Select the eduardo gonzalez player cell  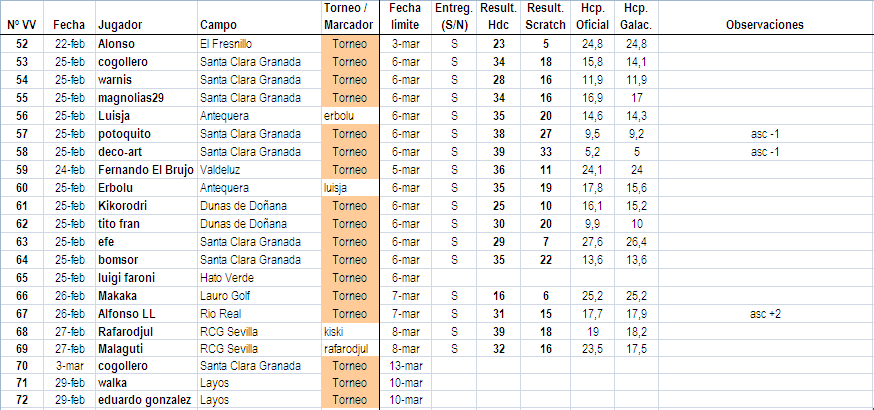pos(147,400)
